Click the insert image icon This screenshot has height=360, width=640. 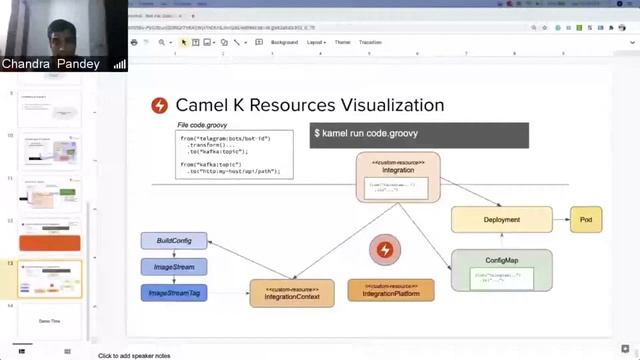tap(207, 42)
